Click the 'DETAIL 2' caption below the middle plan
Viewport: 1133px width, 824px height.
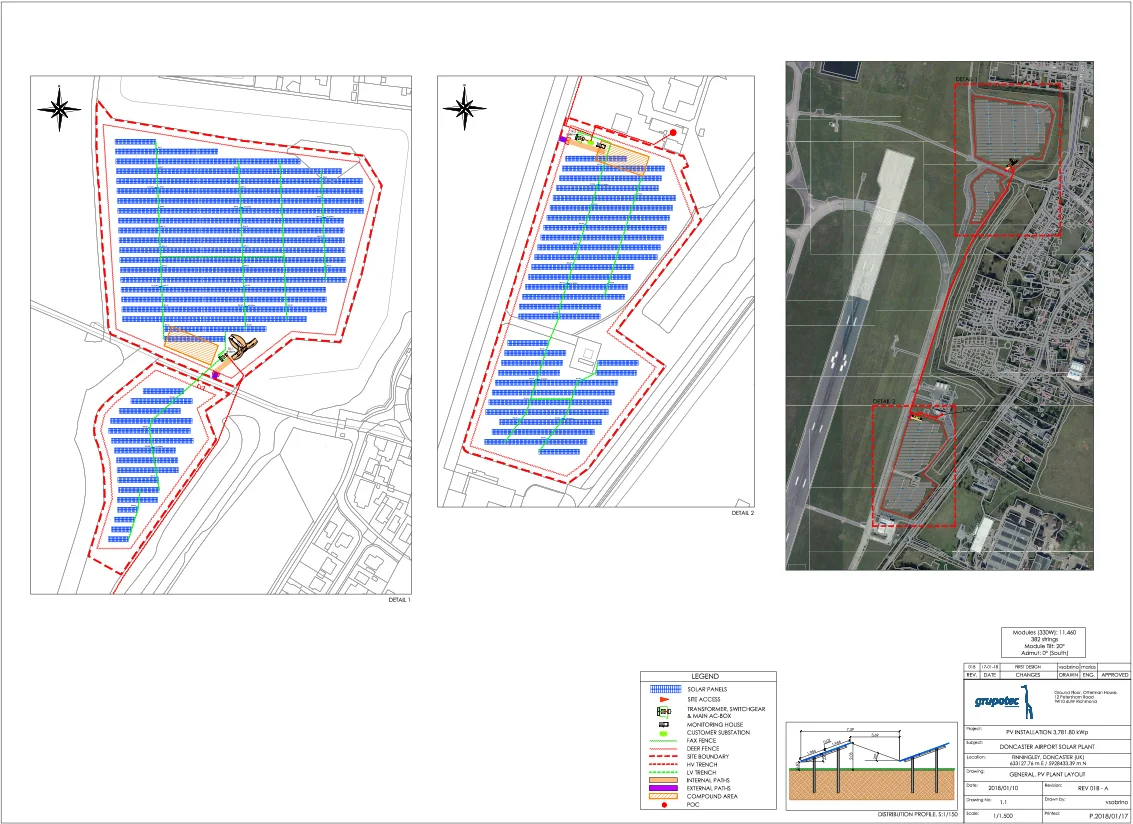tap(743, 512)
